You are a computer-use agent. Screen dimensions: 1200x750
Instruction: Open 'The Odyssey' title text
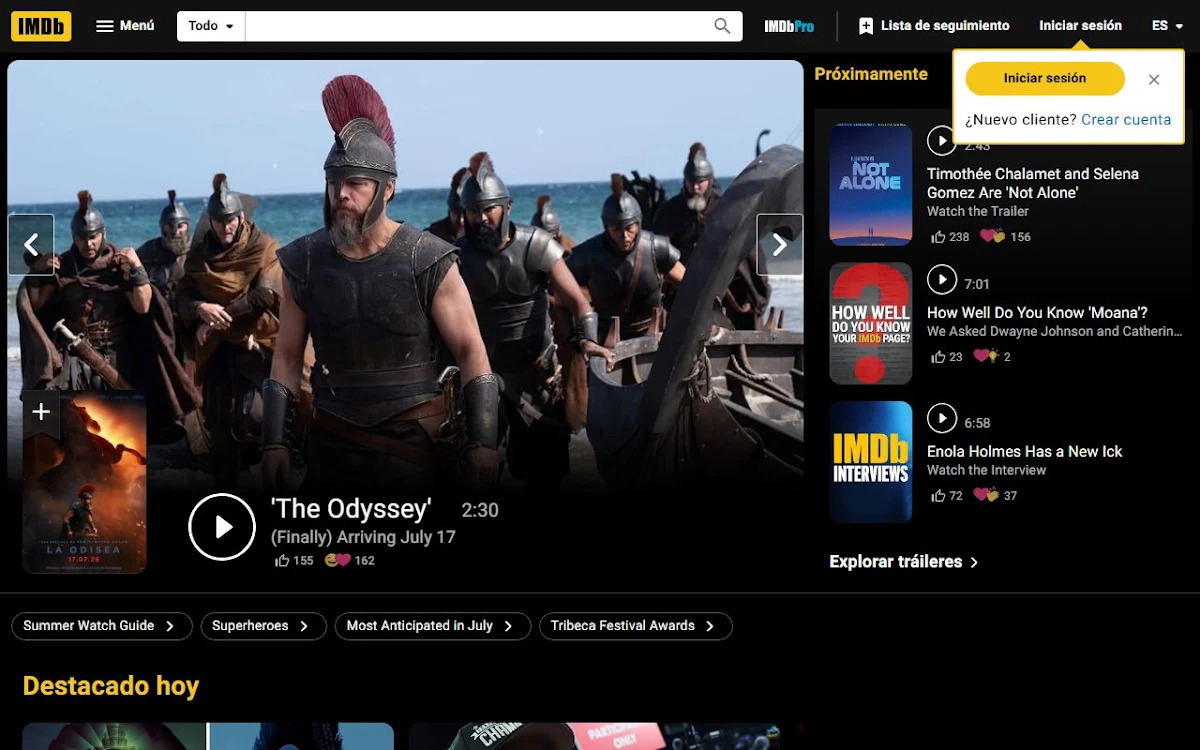click(x=351, y=509)
